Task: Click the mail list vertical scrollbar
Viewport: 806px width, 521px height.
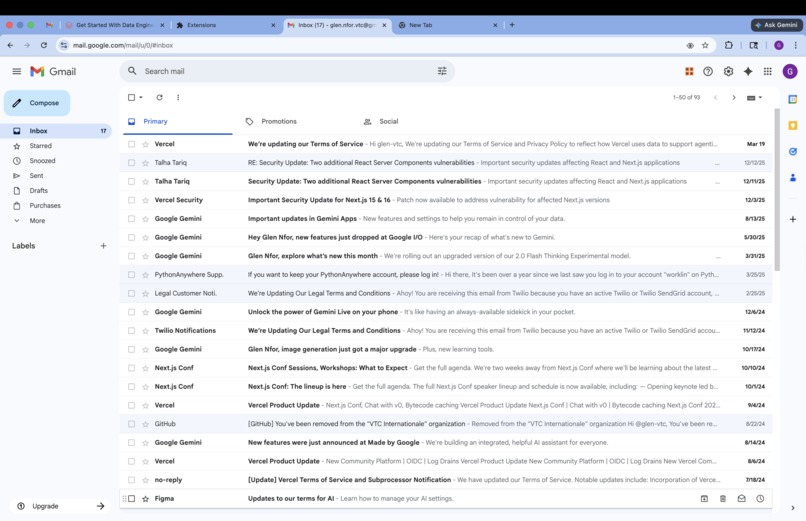Action: click(x=777, y=190)
